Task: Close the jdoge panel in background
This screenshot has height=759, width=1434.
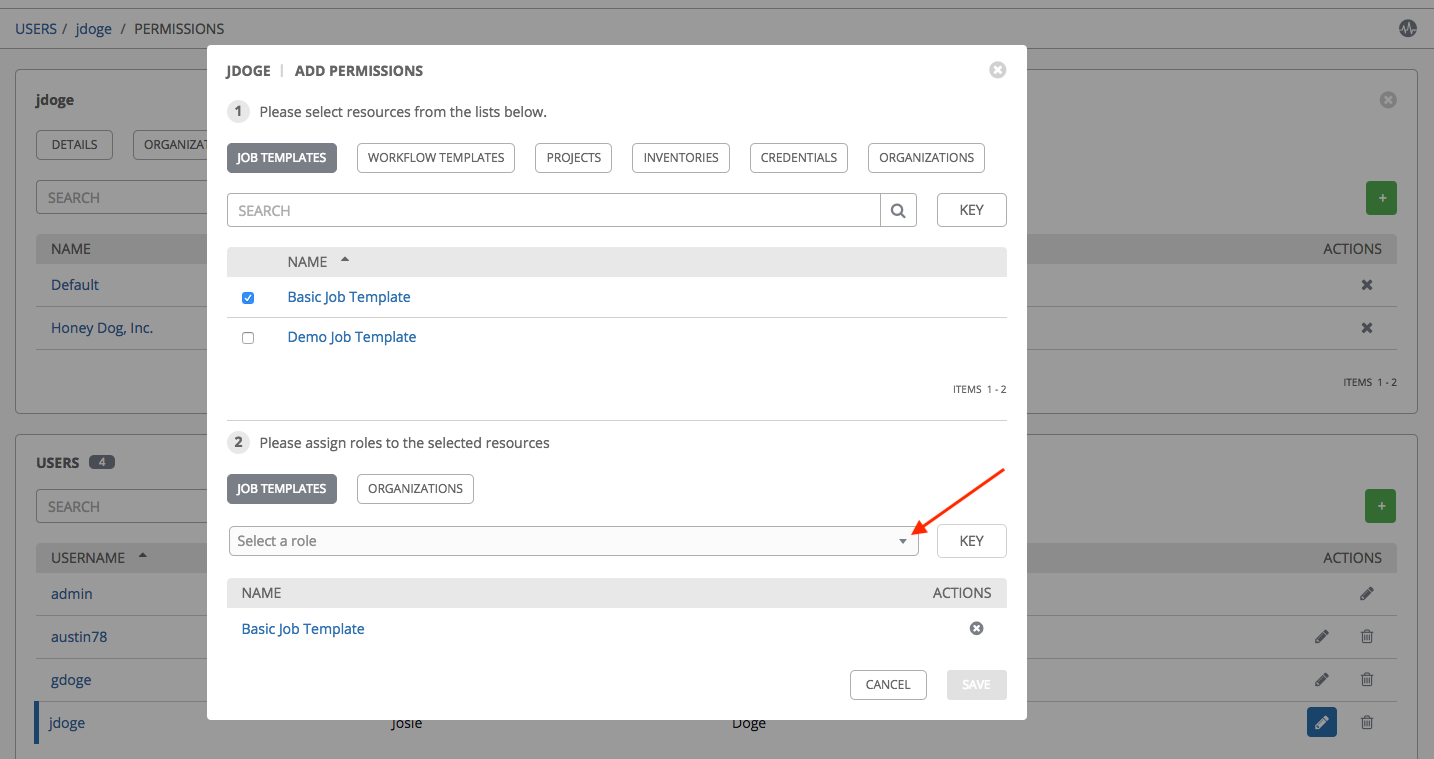Action: 1388,100
